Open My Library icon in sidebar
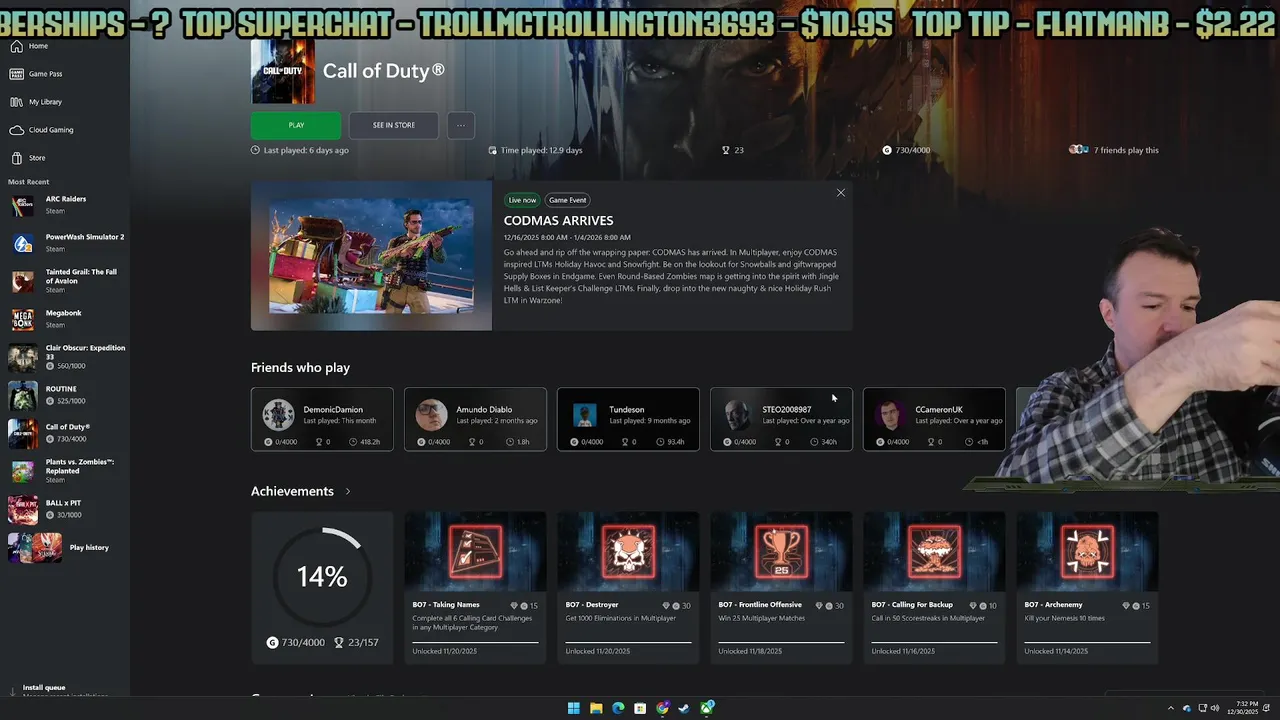The height and width of the screenshot is (720, 1280). 16,102
